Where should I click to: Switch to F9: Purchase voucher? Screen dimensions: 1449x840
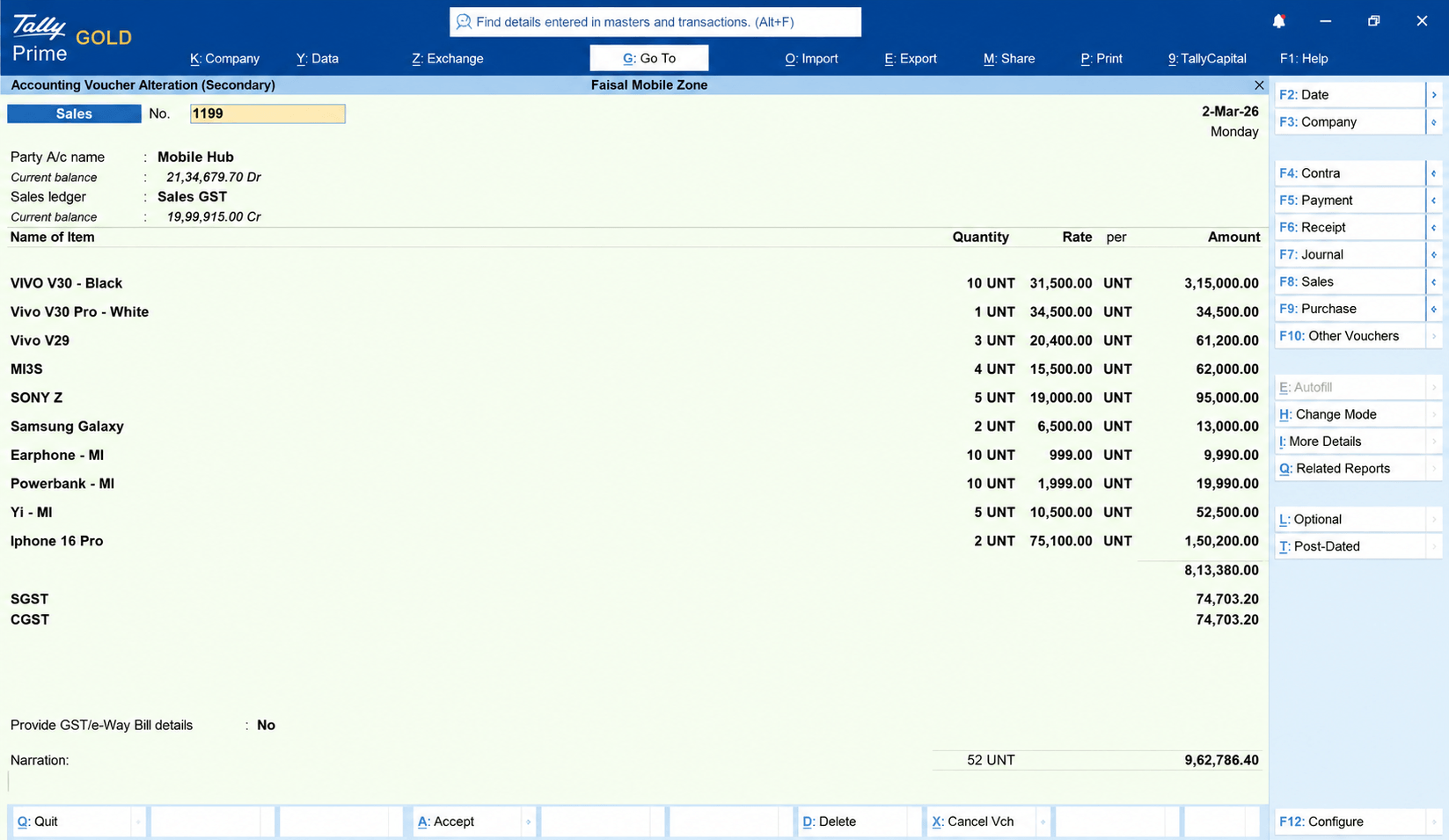1350,310
